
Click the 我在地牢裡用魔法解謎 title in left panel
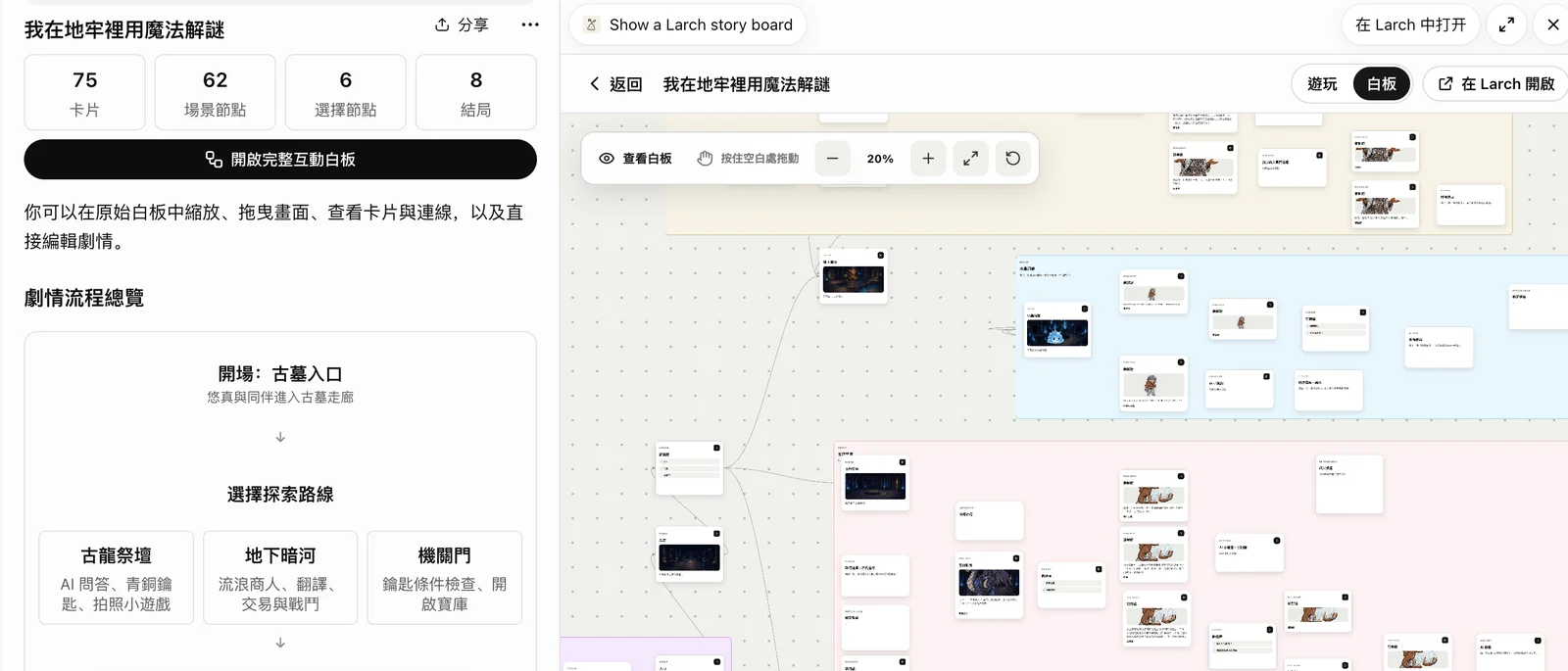(124, 30)
